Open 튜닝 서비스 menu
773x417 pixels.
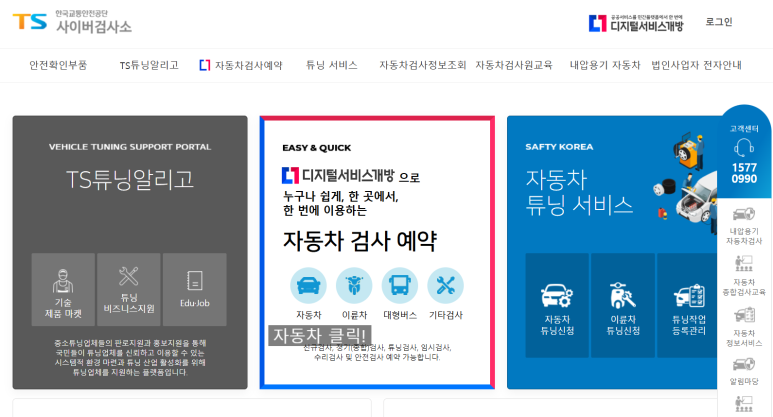331,65
